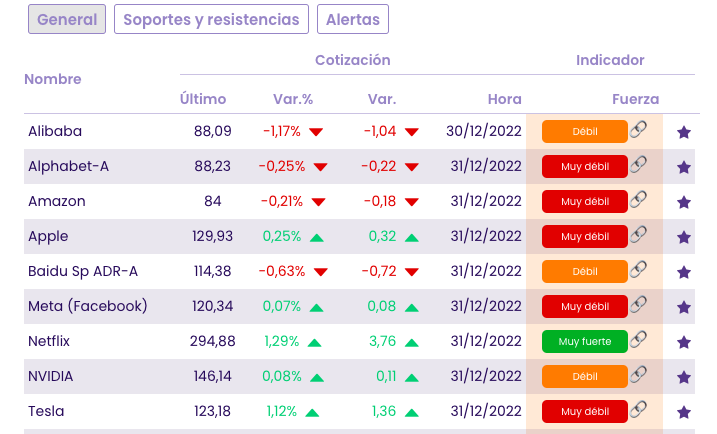Image resolution: width=717 pixels, height=434 pixels.
Task: Click the Fuerza column header
Action: click(635, 99)
